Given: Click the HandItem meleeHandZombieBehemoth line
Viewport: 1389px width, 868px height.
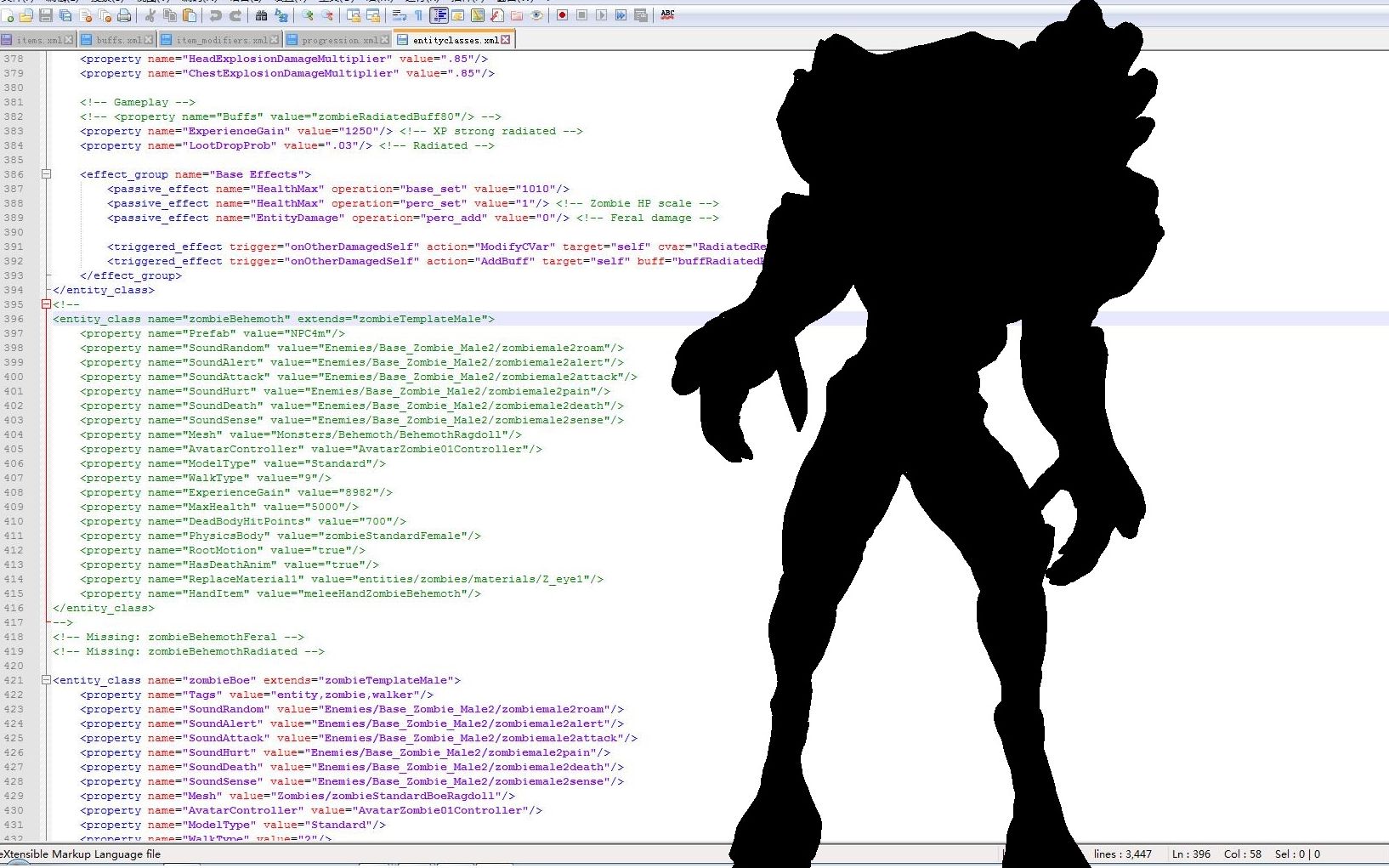Looking at the screenshot, I should [x=281, y=593].
